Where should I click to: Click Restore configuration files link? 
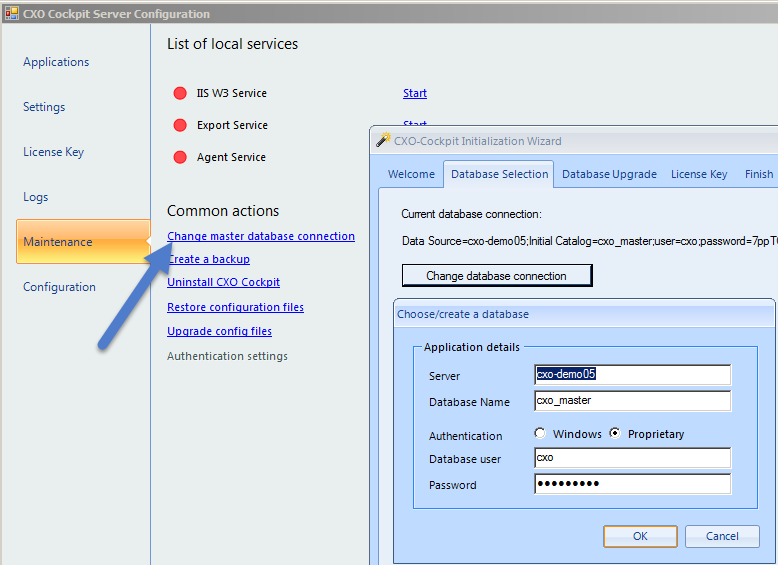click(x=235, y=307)
